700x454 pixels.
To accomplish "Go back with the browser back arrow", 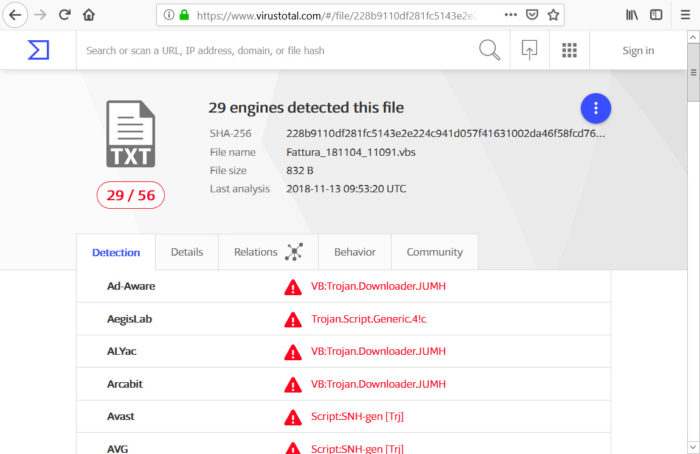I will (x=15, y=15).
